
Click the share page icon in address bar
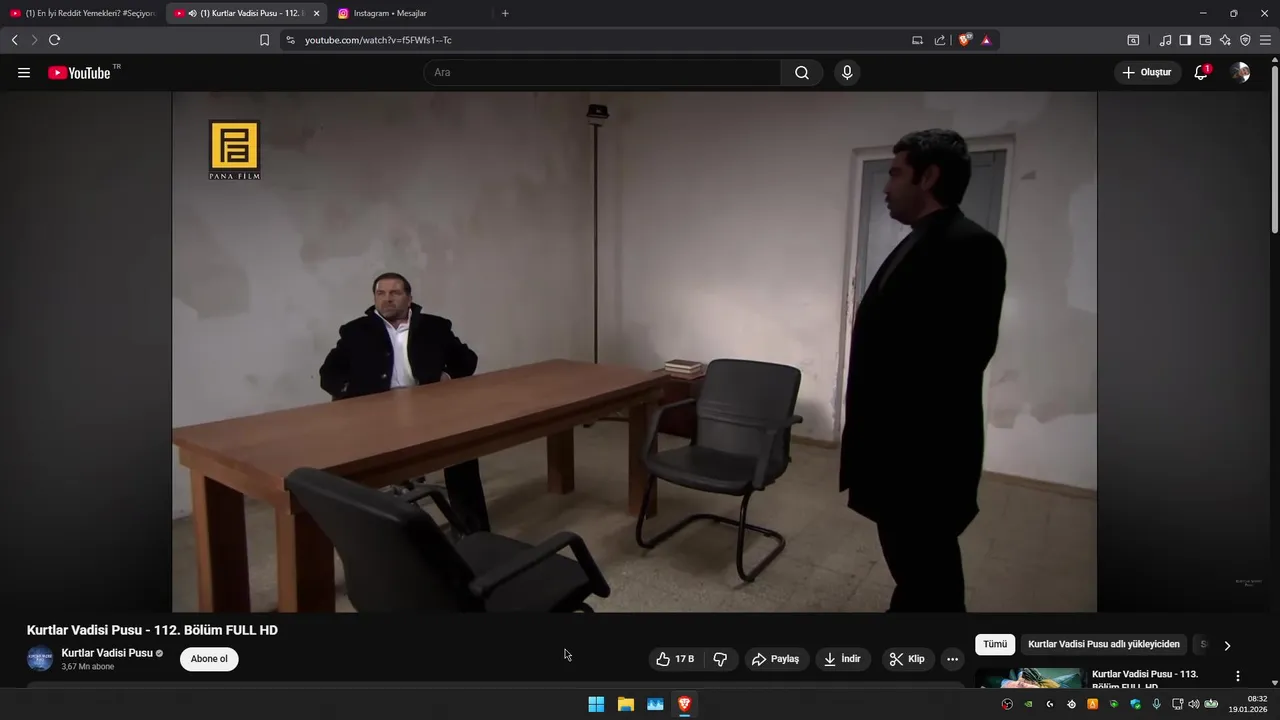pos(940,40)
